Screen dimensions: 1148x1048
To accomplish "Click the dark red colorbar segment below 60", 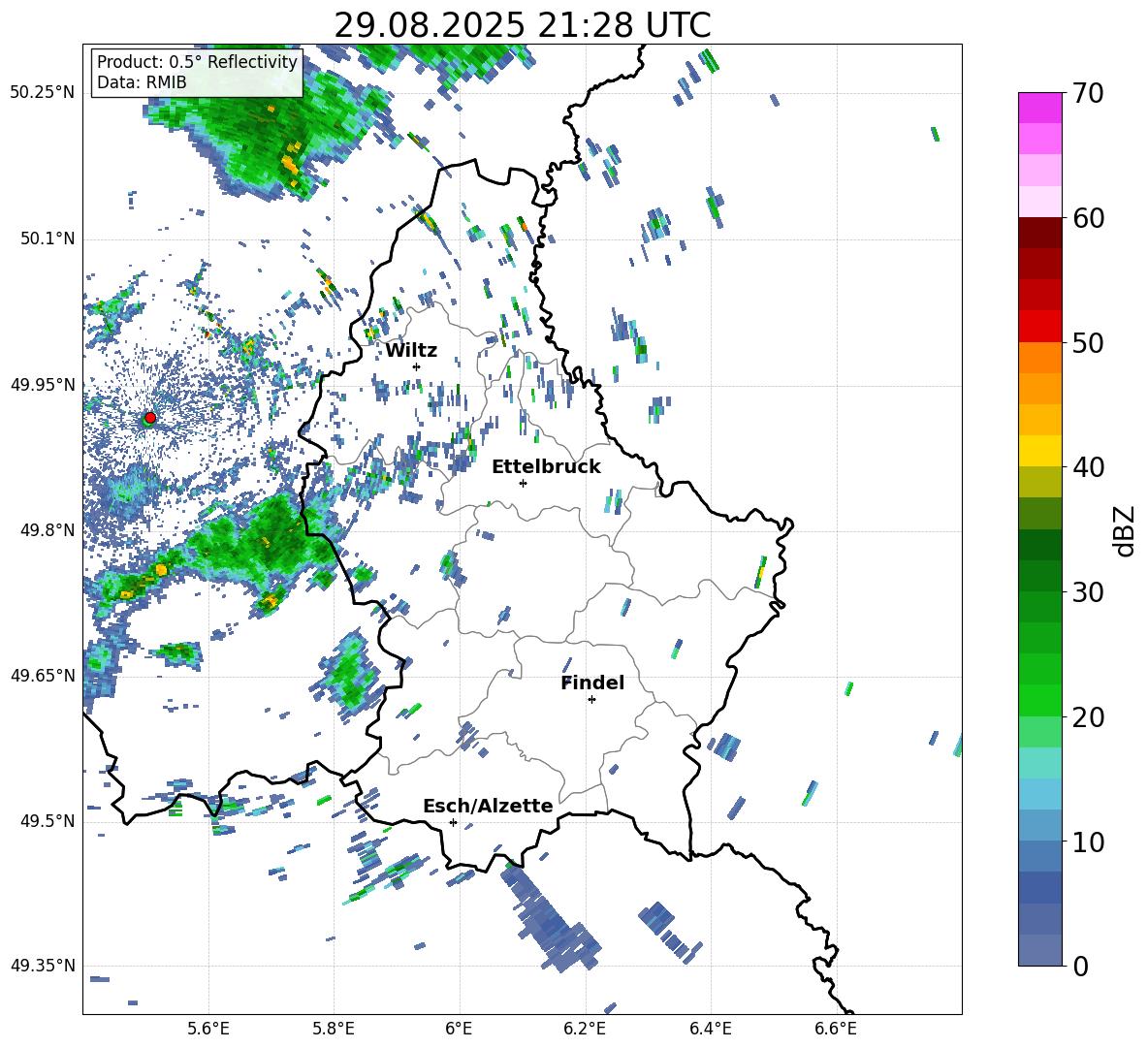I will click(x=1039, y=232).
